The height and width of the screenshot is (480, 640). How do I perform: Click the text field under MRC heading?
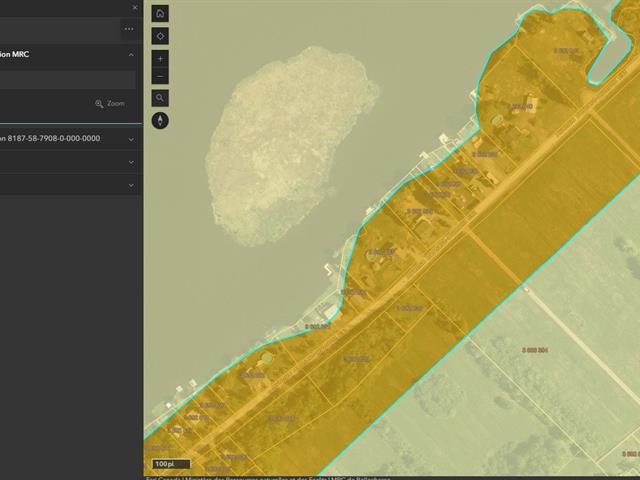click(66, 79)
